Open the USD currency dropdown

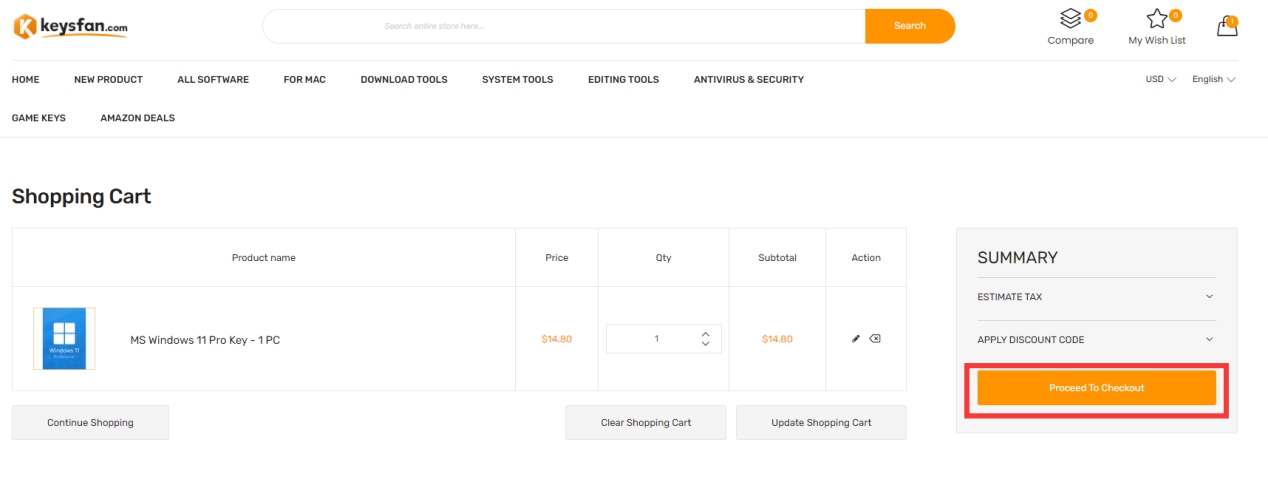point(1160,79)
